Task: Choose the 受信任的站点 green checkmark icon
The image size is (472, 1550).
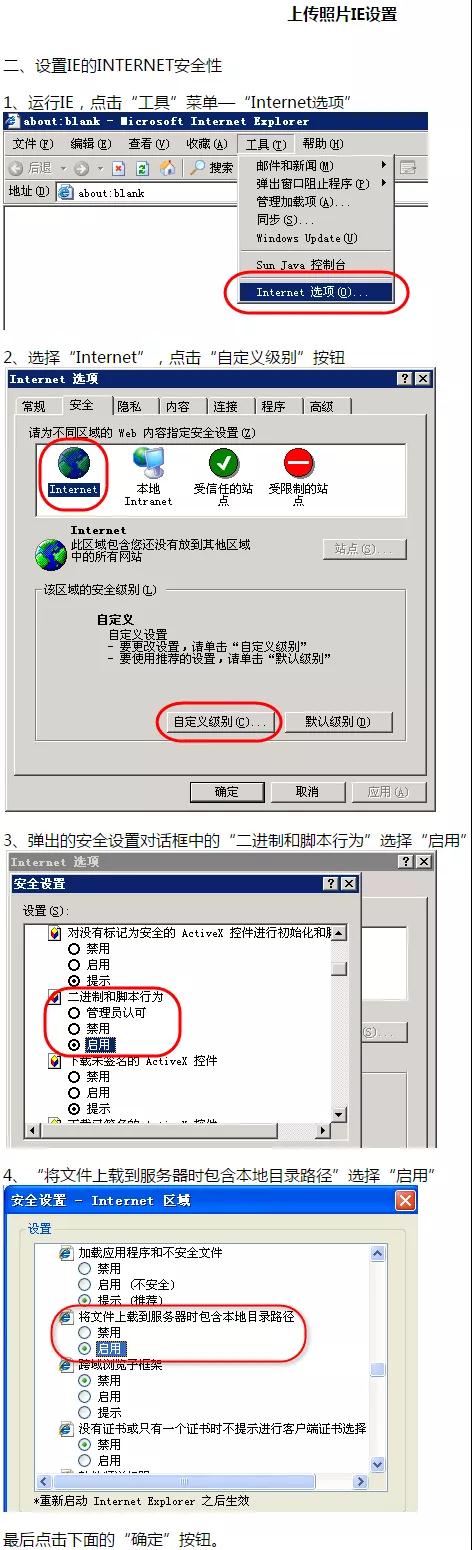Action: [224, 463]
